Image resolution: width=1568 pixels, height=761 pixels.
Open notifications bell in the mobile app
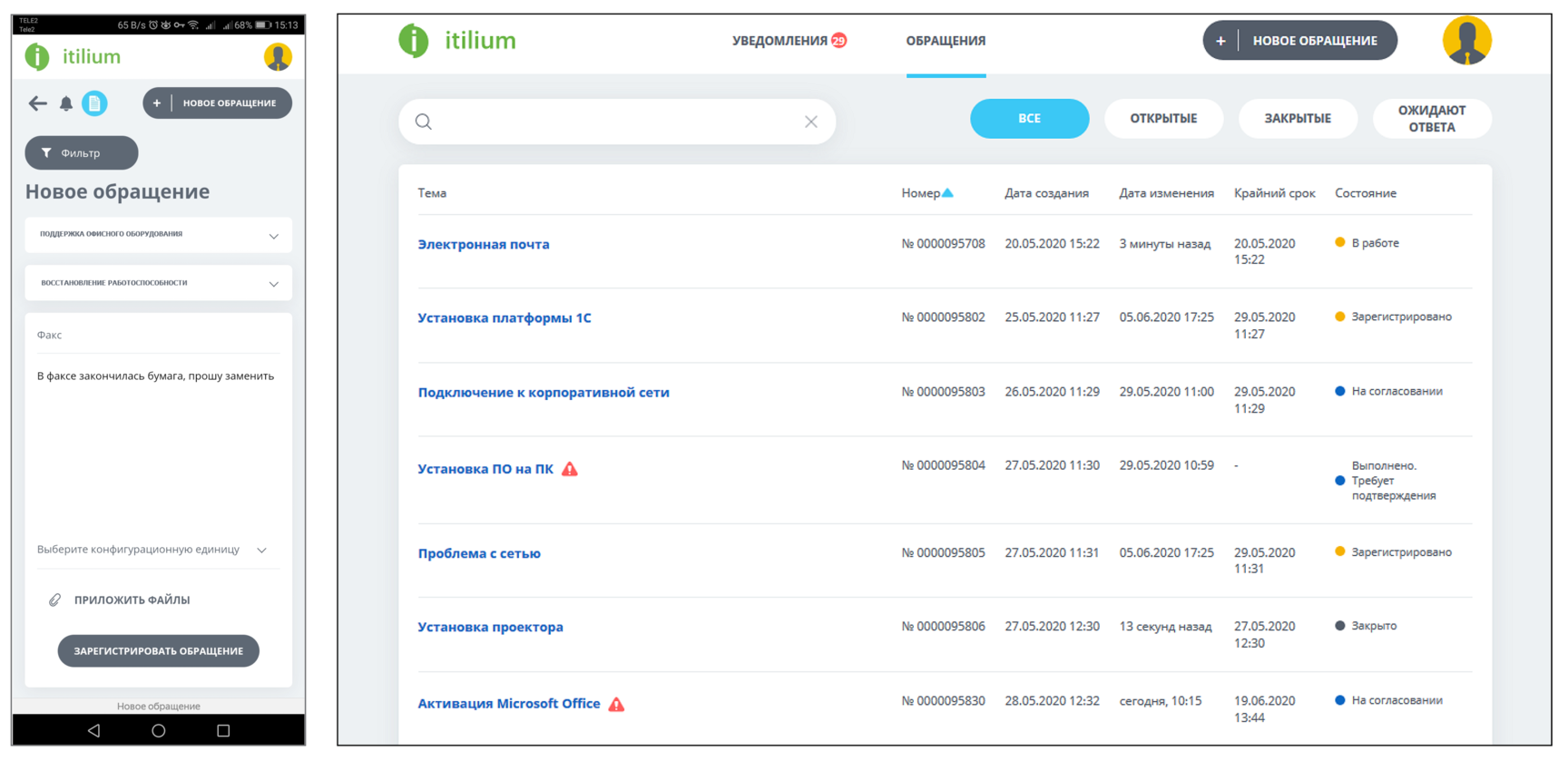[66, 103]
